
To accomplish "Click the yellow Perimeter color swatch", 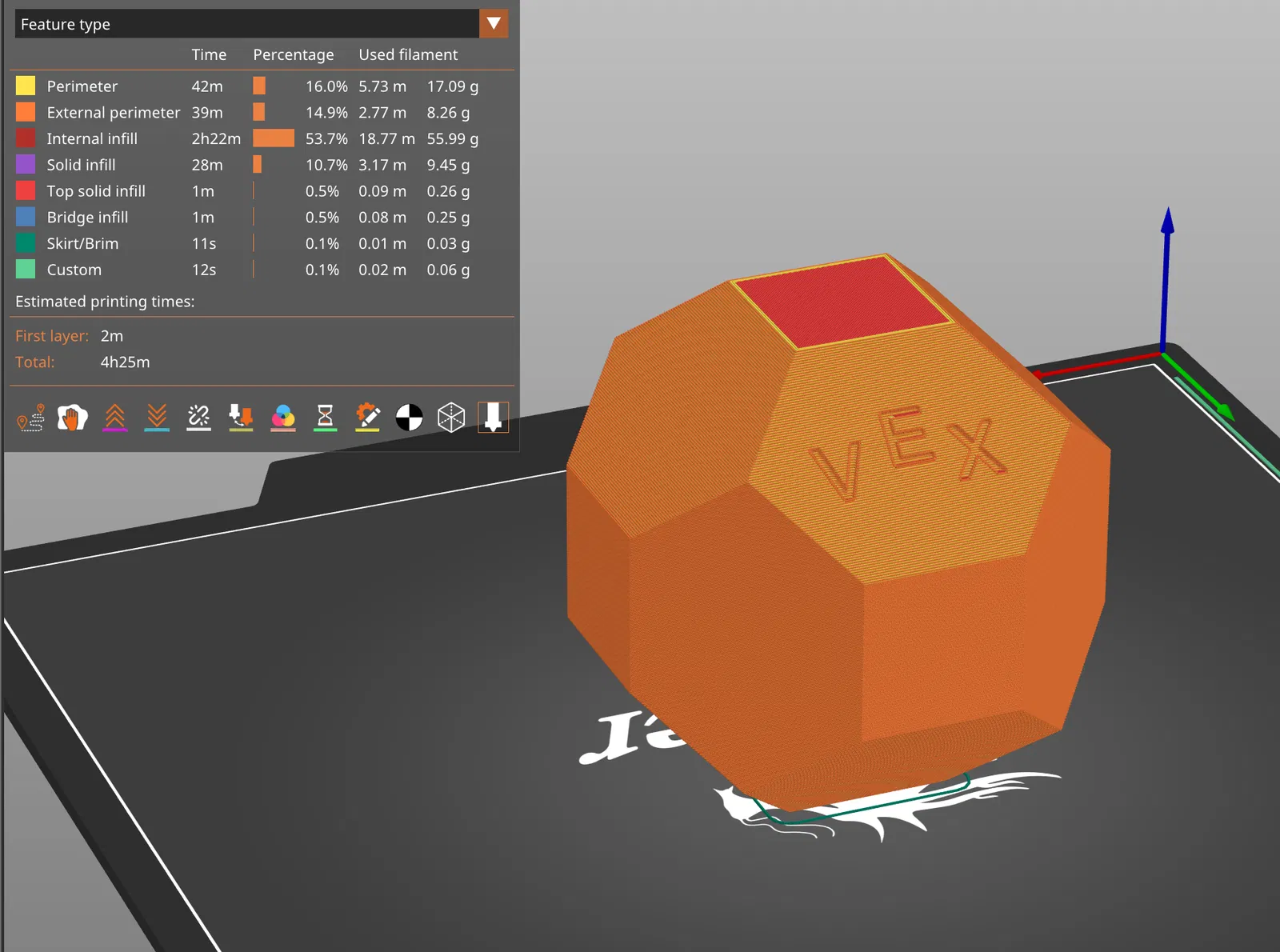I will click(26, 86).
